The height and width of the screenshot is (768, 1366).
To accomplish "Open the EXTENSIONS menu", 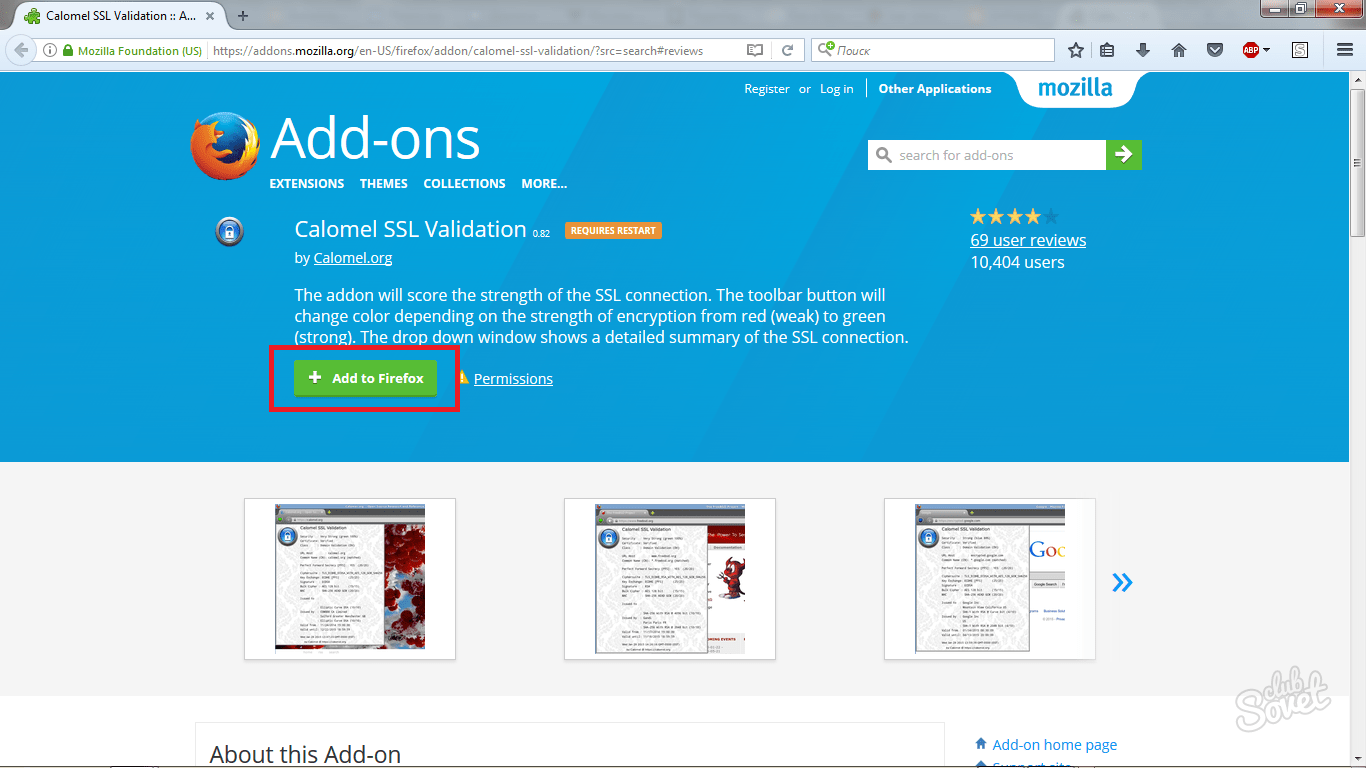I will [x=306, y=184].
